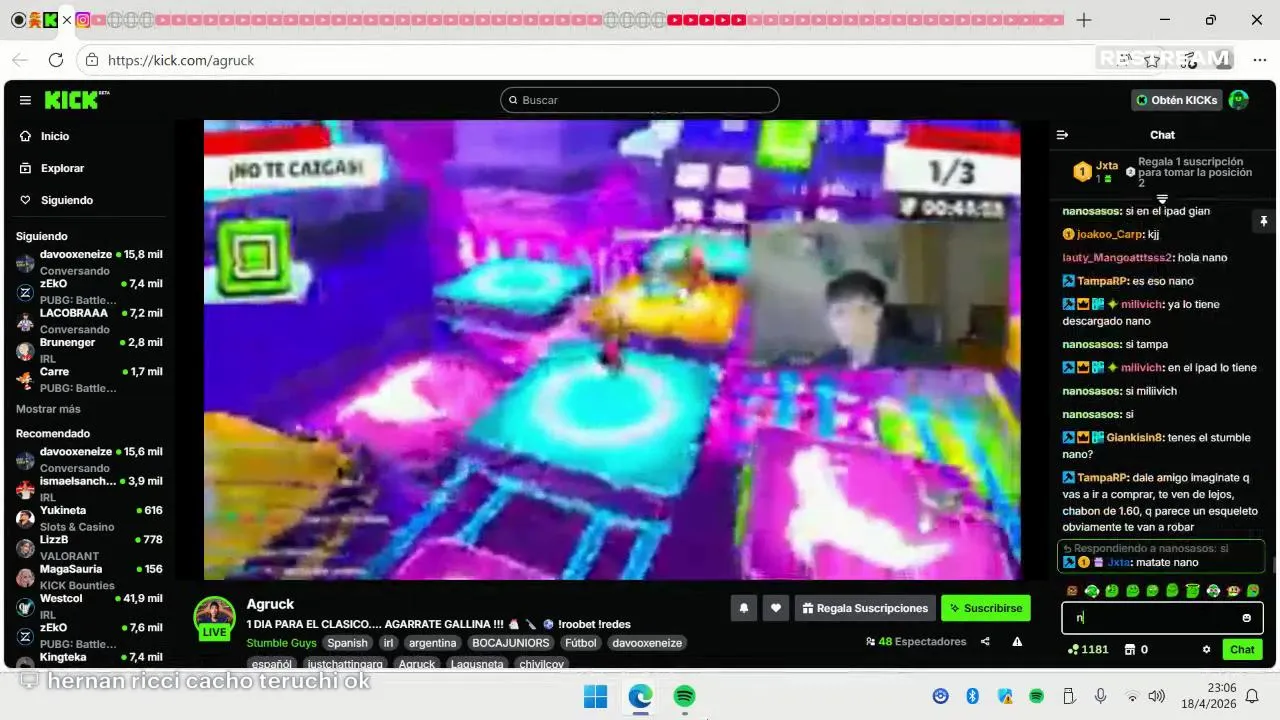Report stream with warning triangle icon

tap(1017, 642)
